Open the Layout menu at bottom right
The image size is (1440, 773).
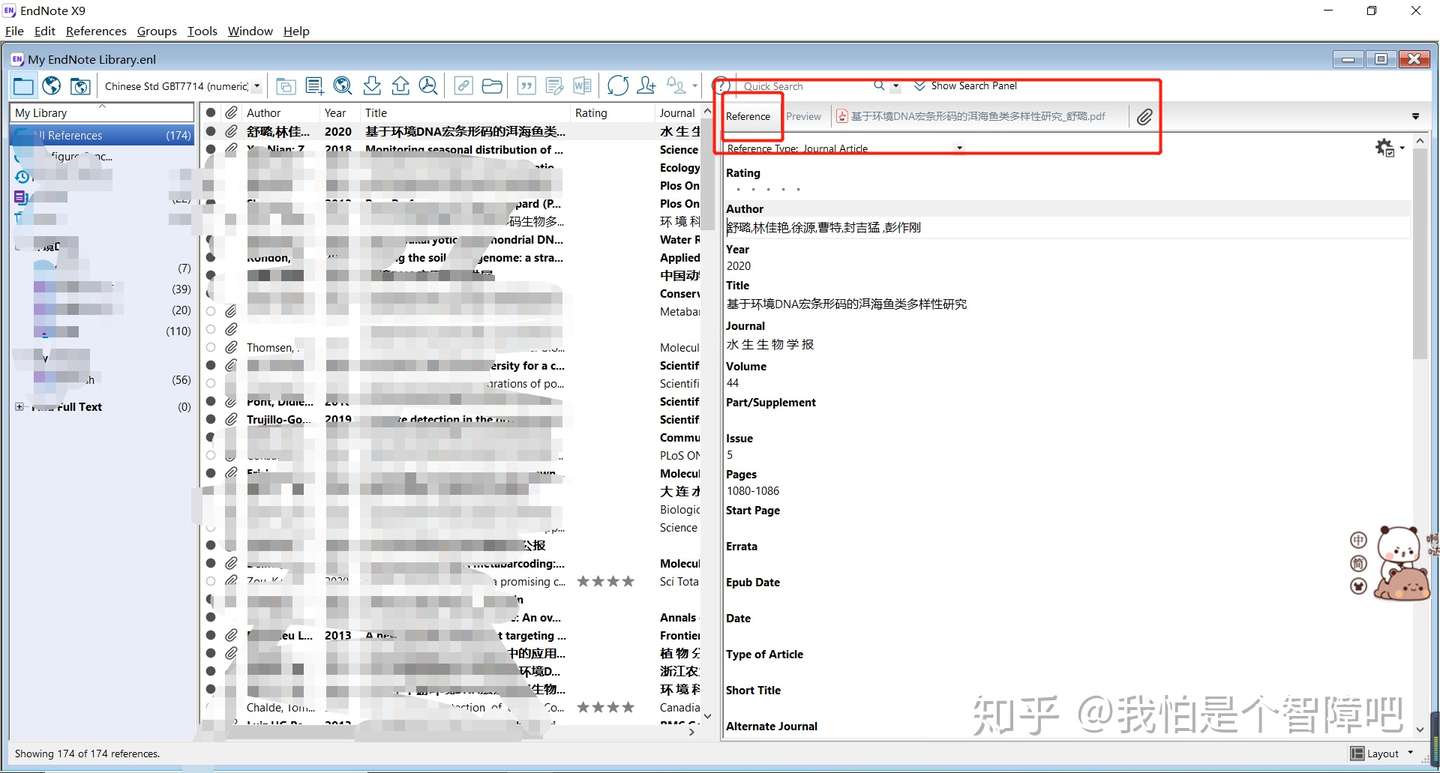(x=1382, y=753)
